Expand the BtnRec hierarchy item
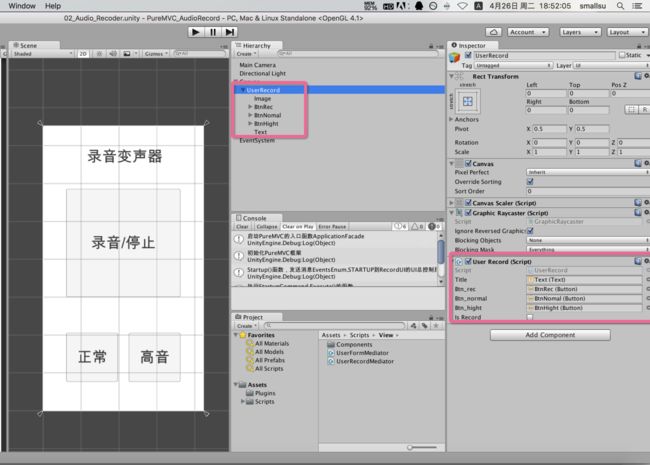Screen dimensions: 650x465 click(250, 107)
